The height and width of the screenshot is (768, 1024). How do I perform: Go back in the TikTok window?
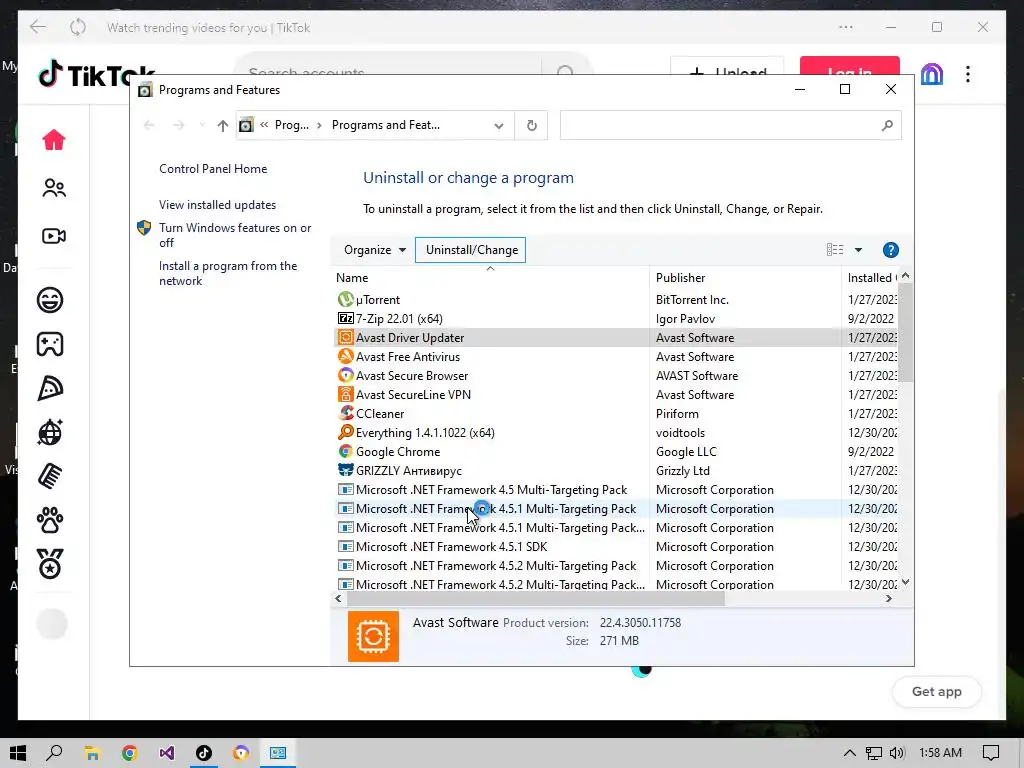pyautogui.click(x=38, y=27)
